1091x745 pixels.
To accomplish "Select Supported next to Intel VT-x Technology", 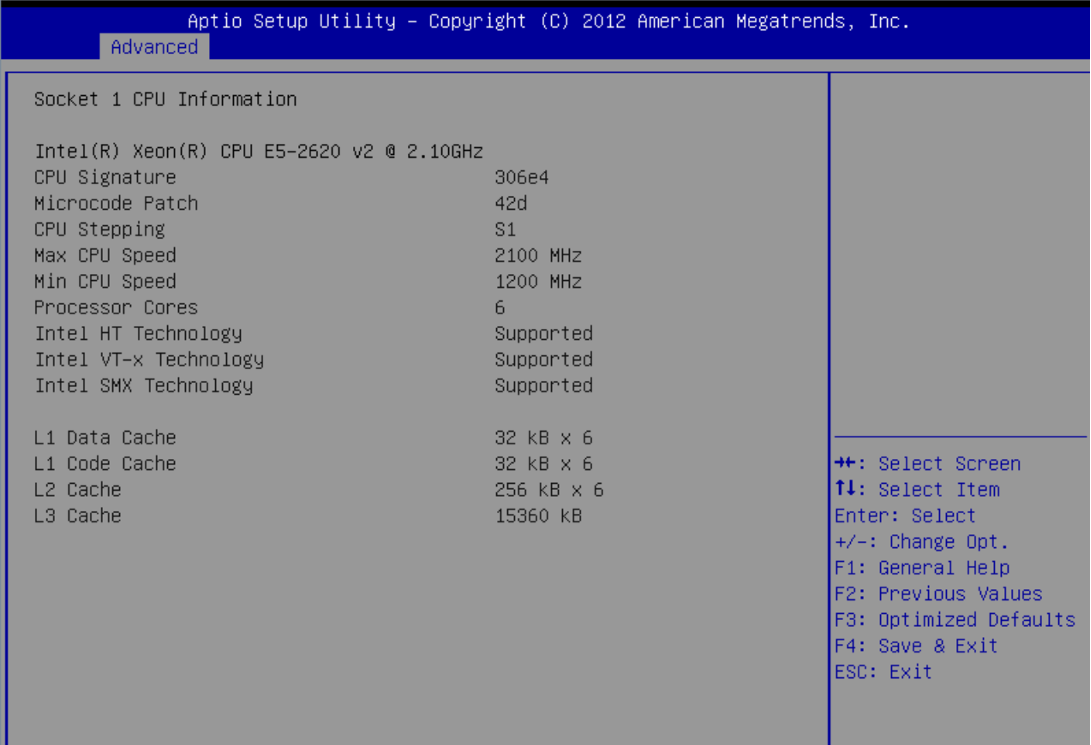I will pos(543,360).
